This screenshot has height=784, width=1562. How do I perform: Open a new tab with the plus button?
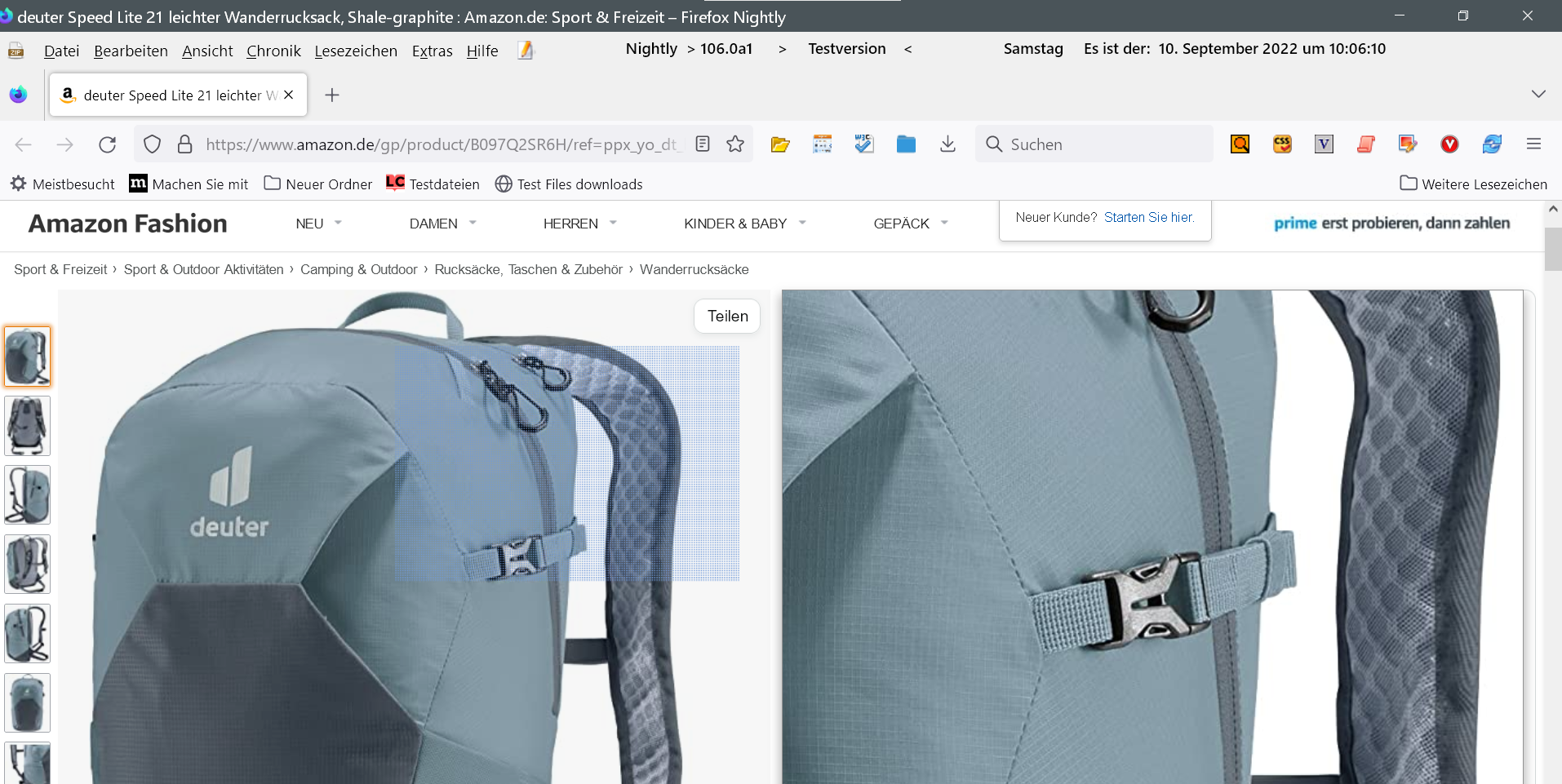331,95
